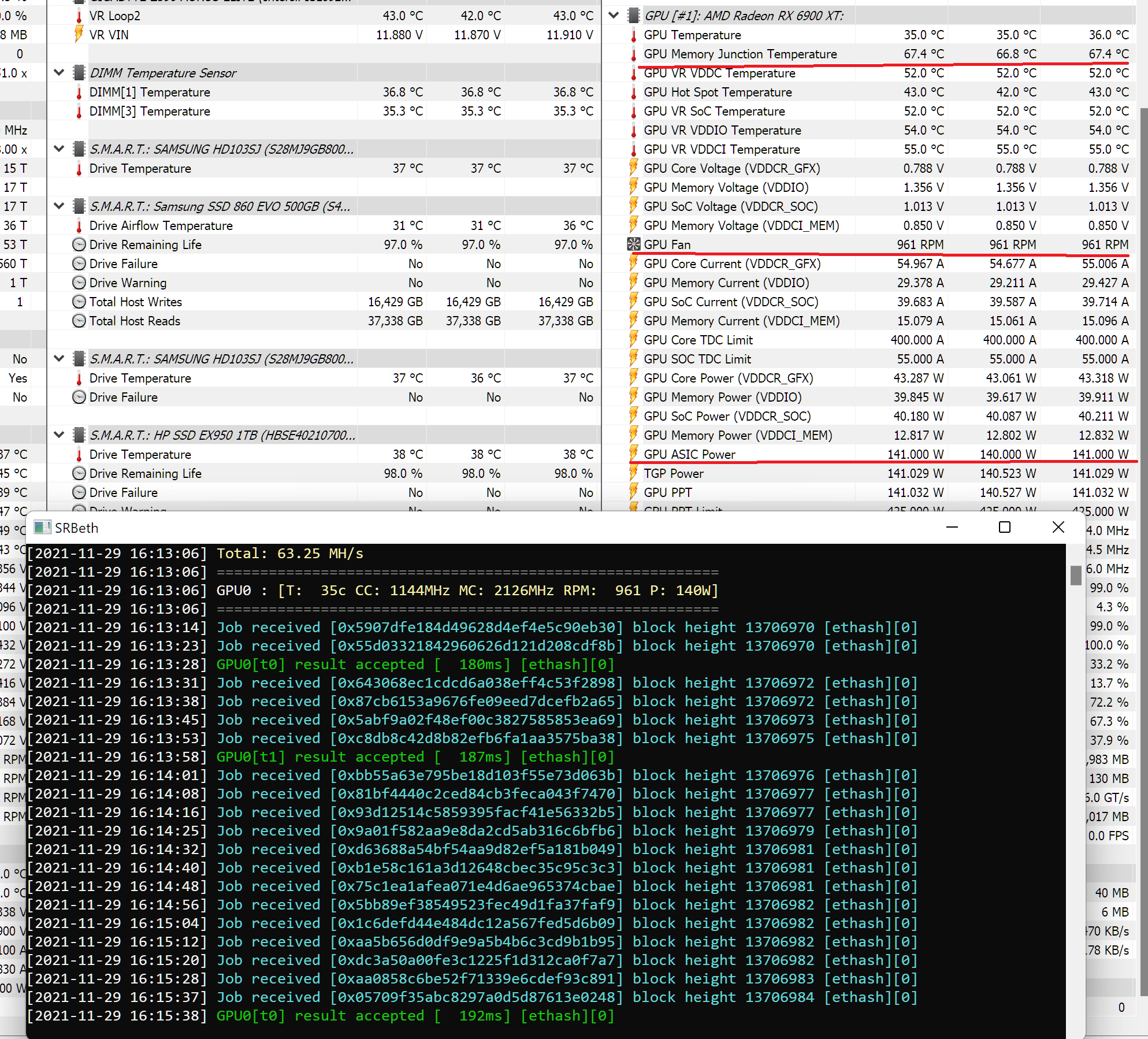Select the DIMM[1] Temperature row
The height and width of the screenshot is (1039, 1148).
tap(150, 92)
